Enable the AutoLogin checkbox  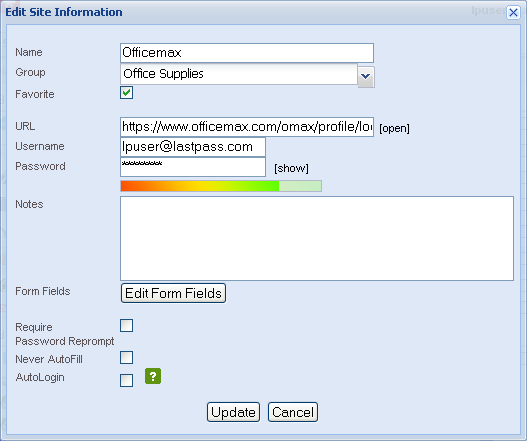(126, 380)
